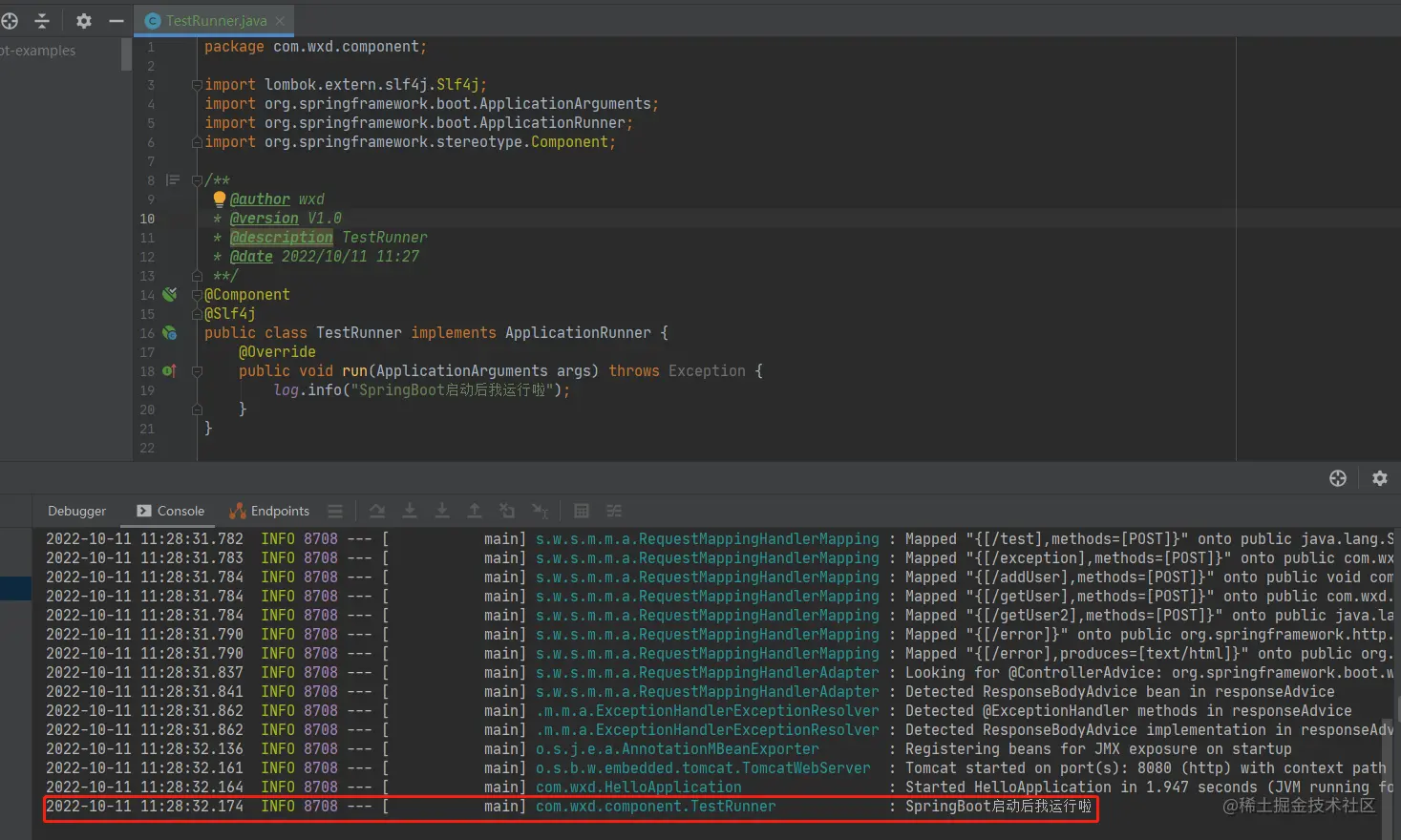This screenshot has width=1401, height=840.
Task: Click the Step Into debug icon
Action: pyautogui.click(x=410, y=511)
